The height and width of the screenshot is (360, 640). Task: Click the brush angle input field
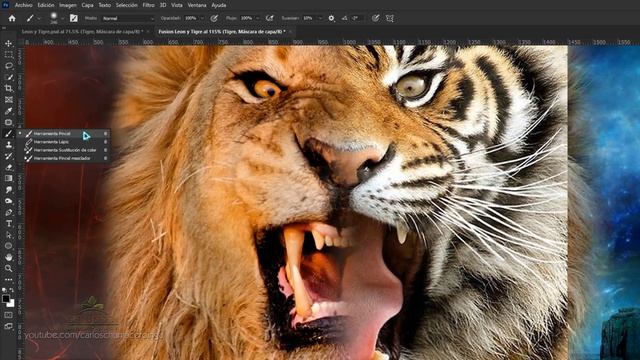358,18
